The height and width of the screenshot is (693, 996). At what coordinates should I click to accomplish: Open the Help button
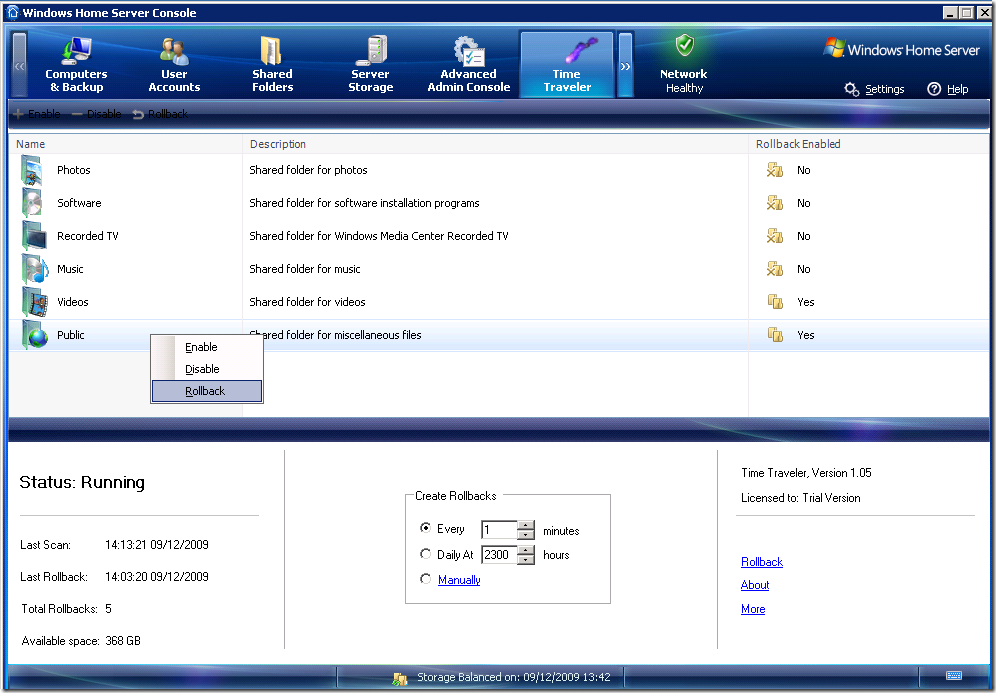click(948, 89)
